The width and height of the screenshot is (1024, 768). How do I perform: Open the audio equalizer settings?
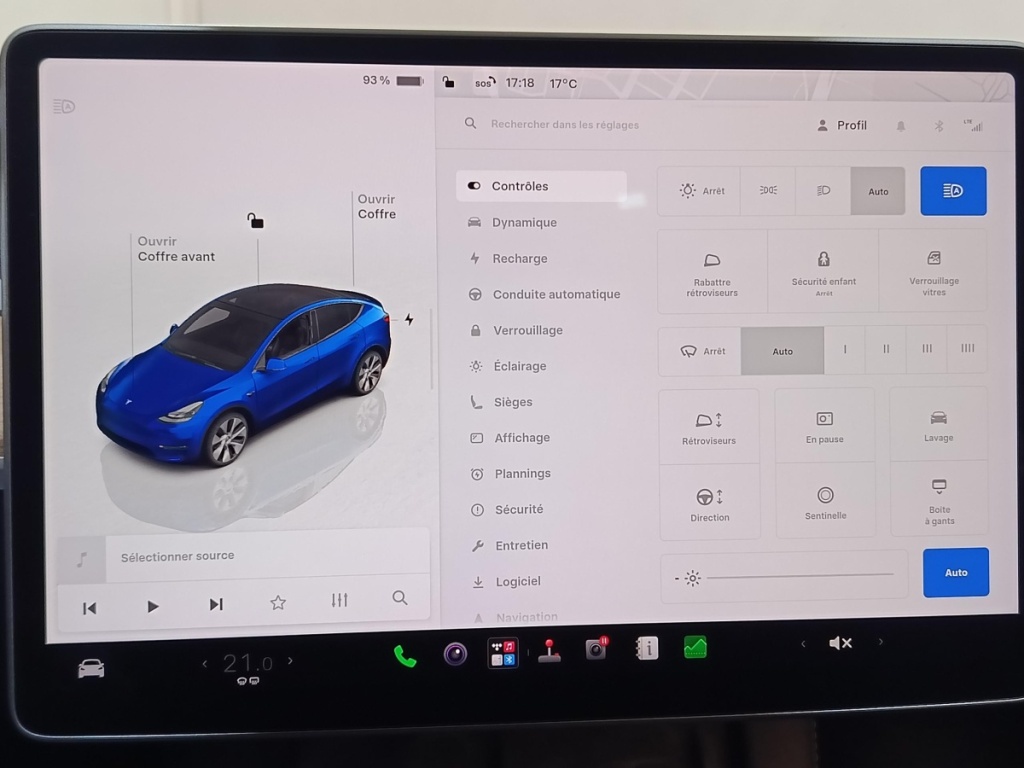(340, 600)
